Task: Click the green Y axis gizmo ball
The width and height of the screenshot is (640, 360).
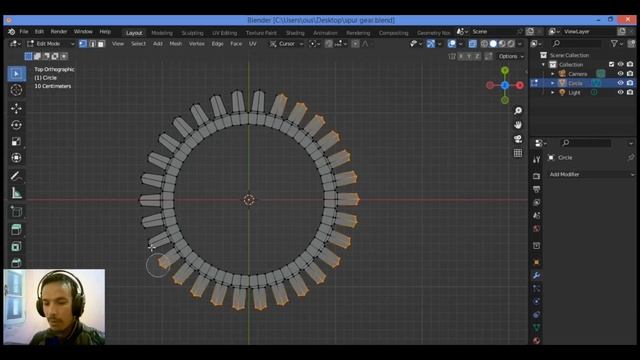Action: [x=505, y=71]
